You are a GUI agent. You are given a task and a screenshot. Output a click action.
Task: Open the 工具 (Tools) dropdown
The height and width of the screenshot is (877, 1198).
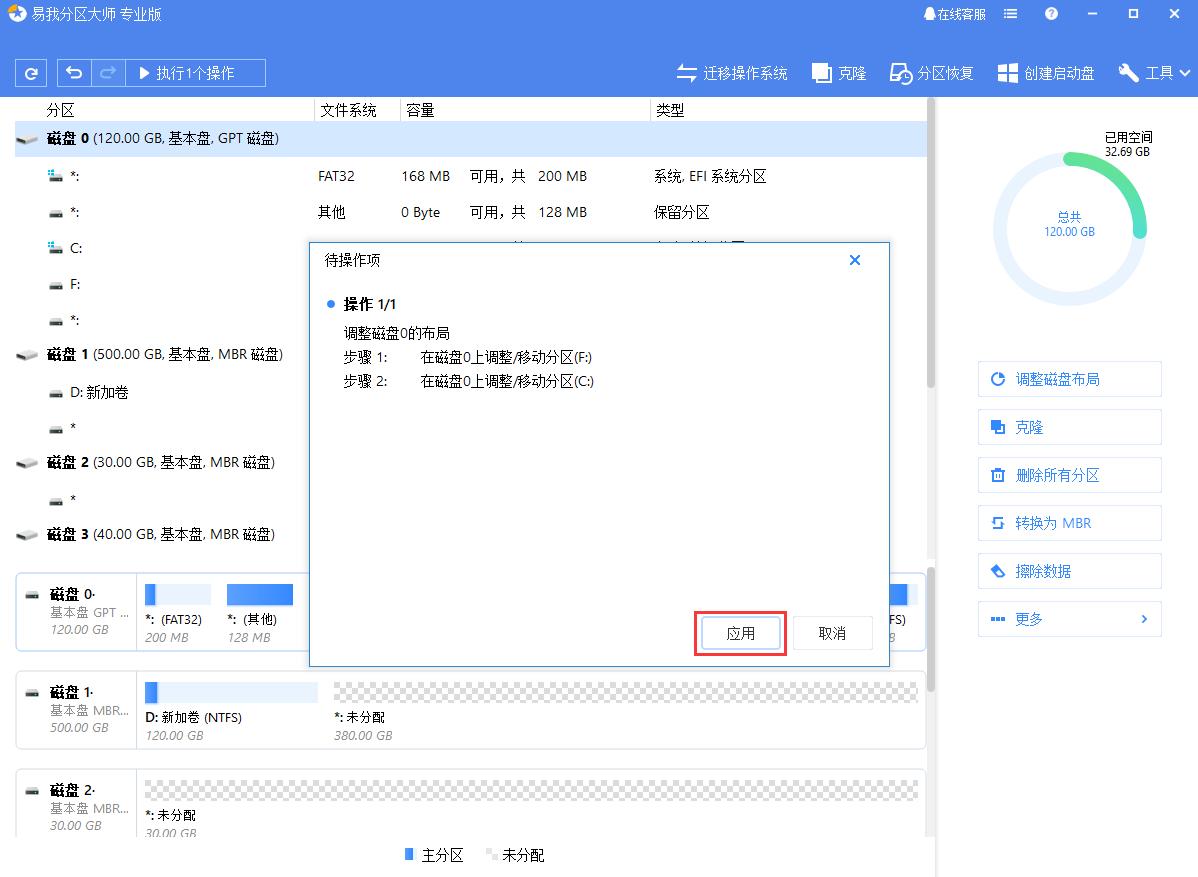pyautogui.click(x=1154, y=72)
